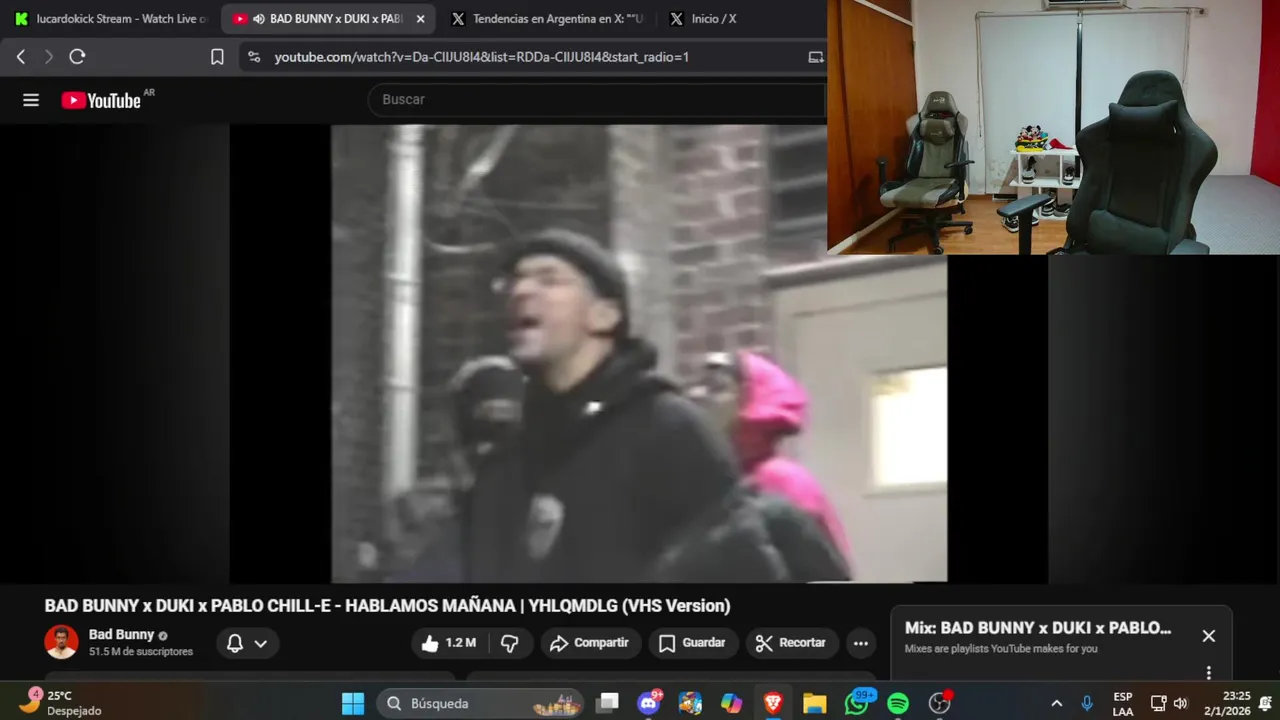Open the Mix panel vertical three-dot menu

point(1208,673)
